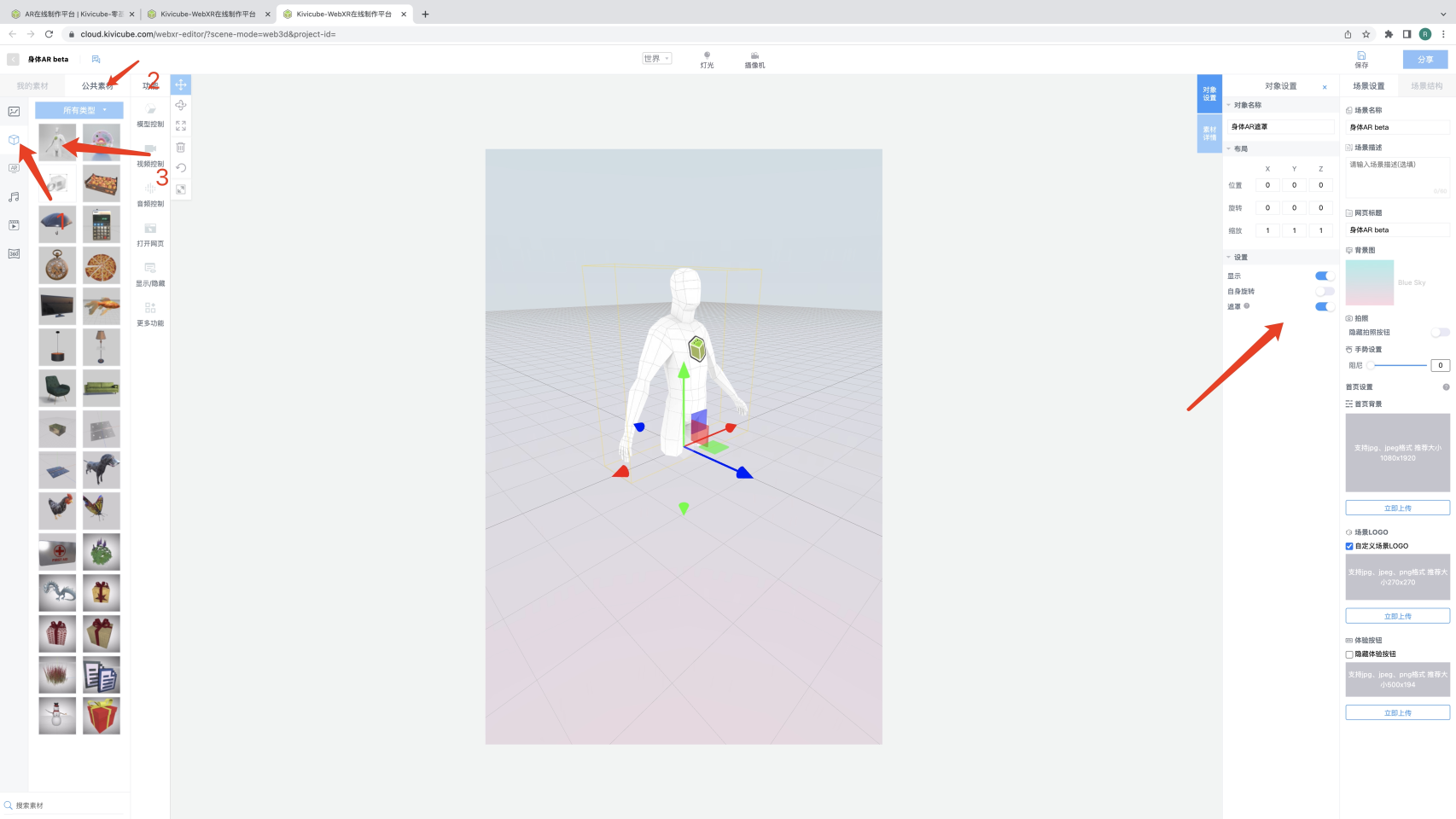Toggle the 显示 visibility switch
The image size is (1456, 819).
click(1325, 276)
